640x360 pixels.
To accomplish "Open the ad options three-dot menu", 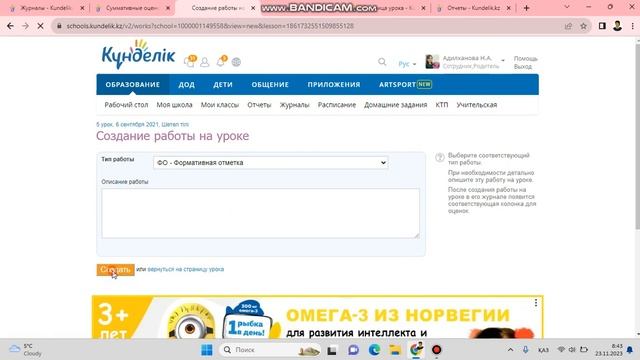I will pos(536,302).
